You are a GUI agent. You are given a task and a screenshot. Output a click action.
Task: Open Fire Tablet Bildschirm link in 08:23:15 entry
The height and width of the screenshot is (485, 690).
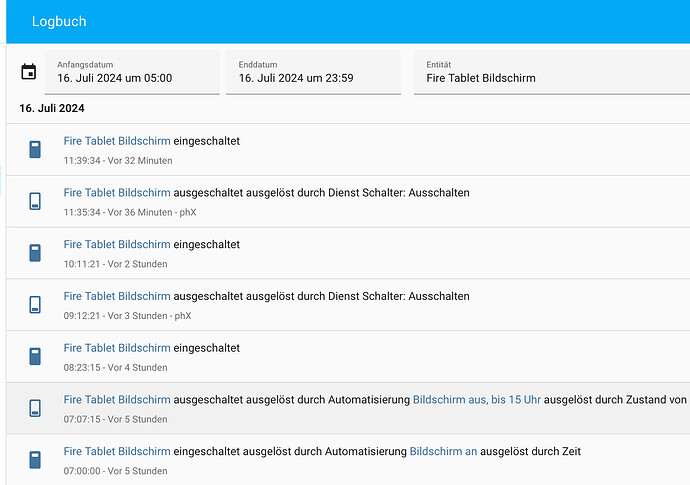(x=117, y=348)
